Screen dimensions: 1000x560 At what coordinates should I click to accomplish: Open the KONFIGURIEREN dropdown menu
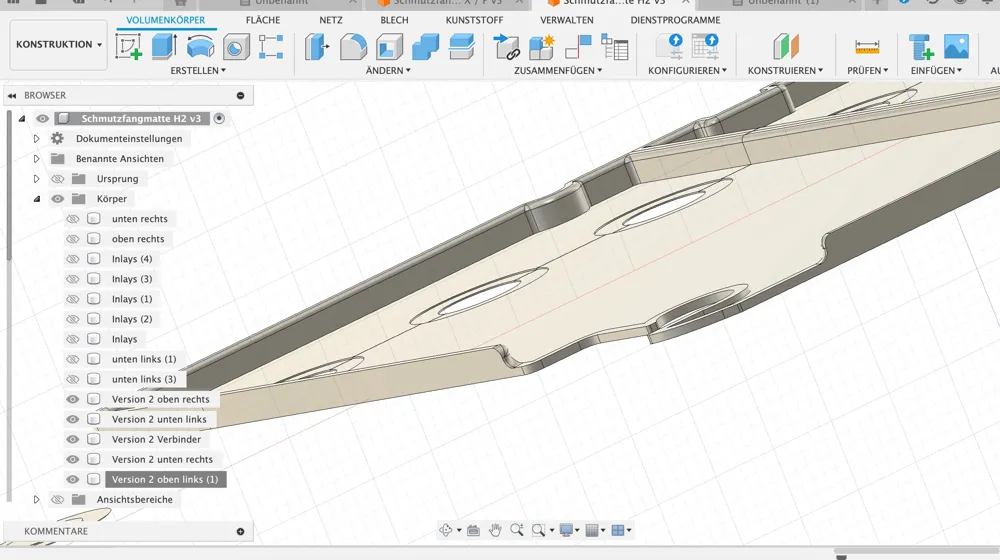click(x=688, y=71)
